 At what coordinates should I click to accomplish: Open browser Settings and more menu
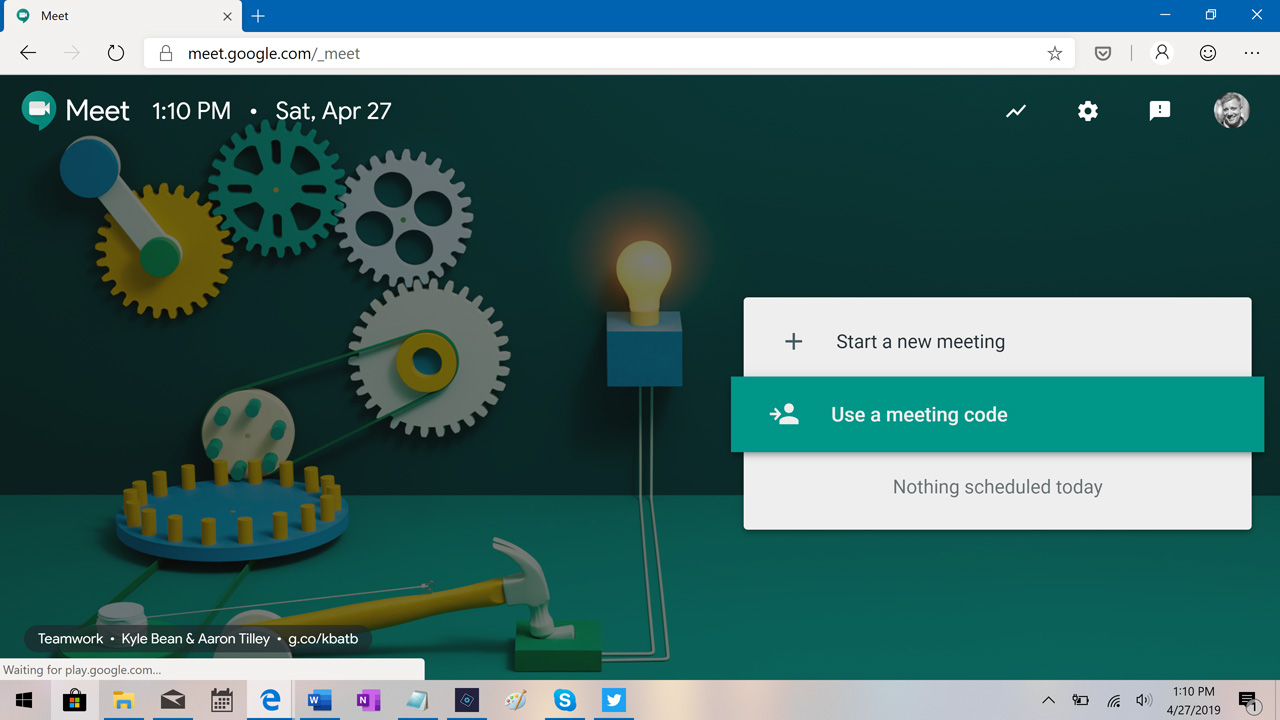coord(1252,53)
